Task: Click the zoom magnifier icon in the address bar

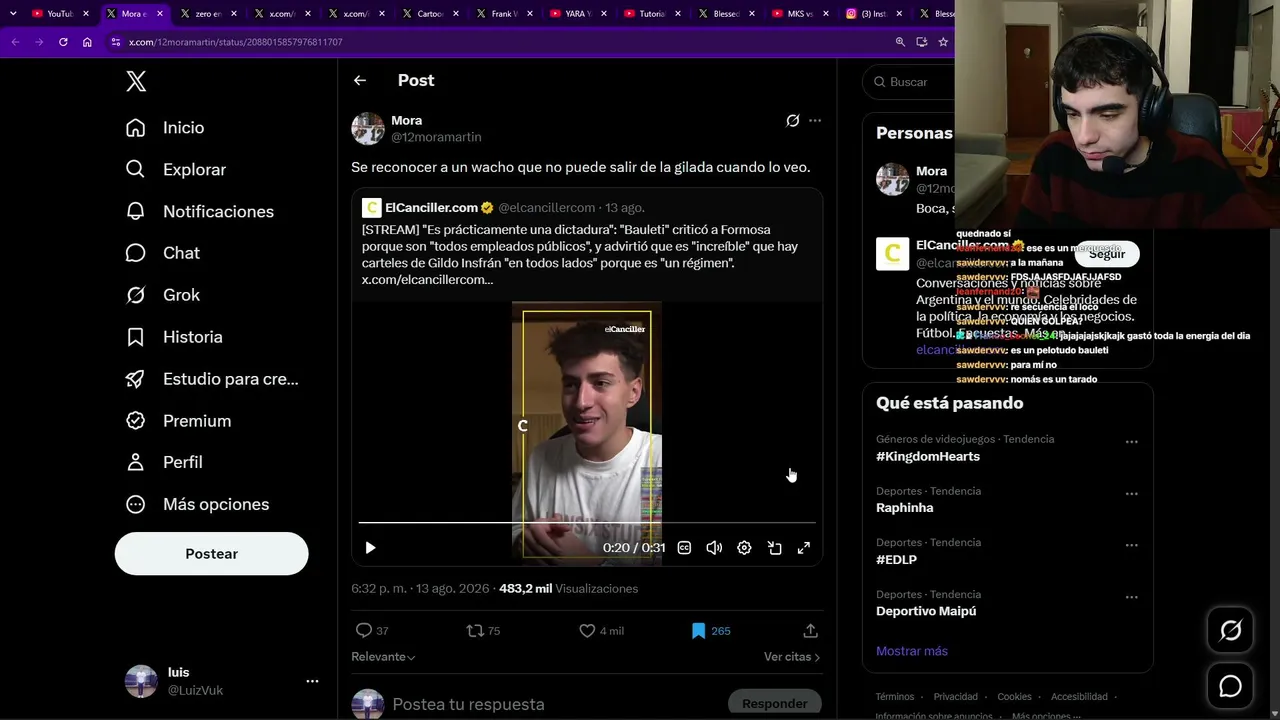Action: tap(900, 42)
